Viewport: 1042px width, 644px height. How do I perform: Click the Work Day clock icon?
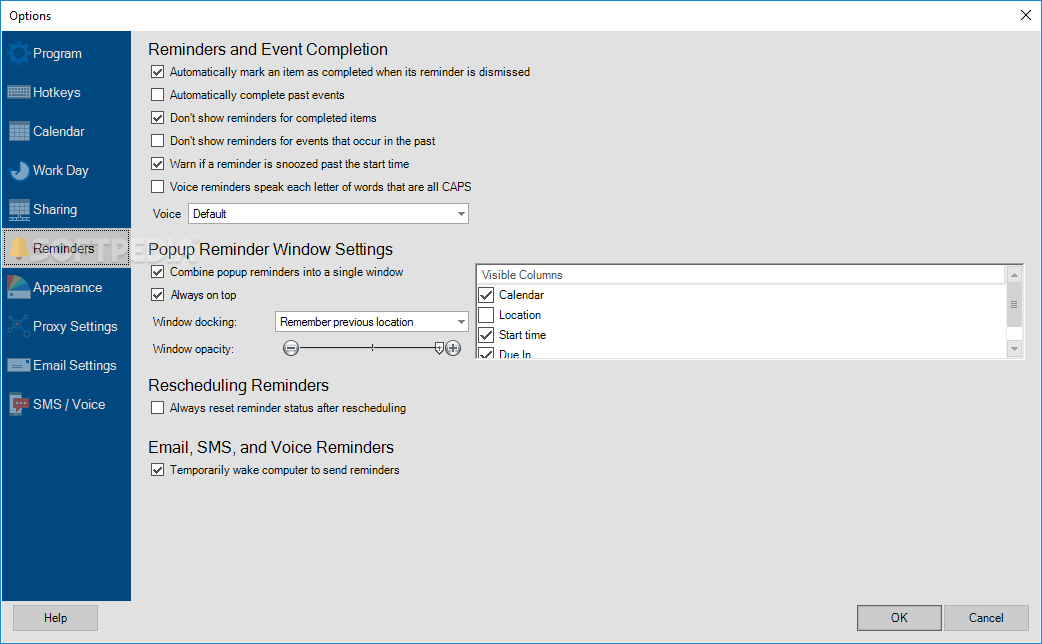(19, 171)
